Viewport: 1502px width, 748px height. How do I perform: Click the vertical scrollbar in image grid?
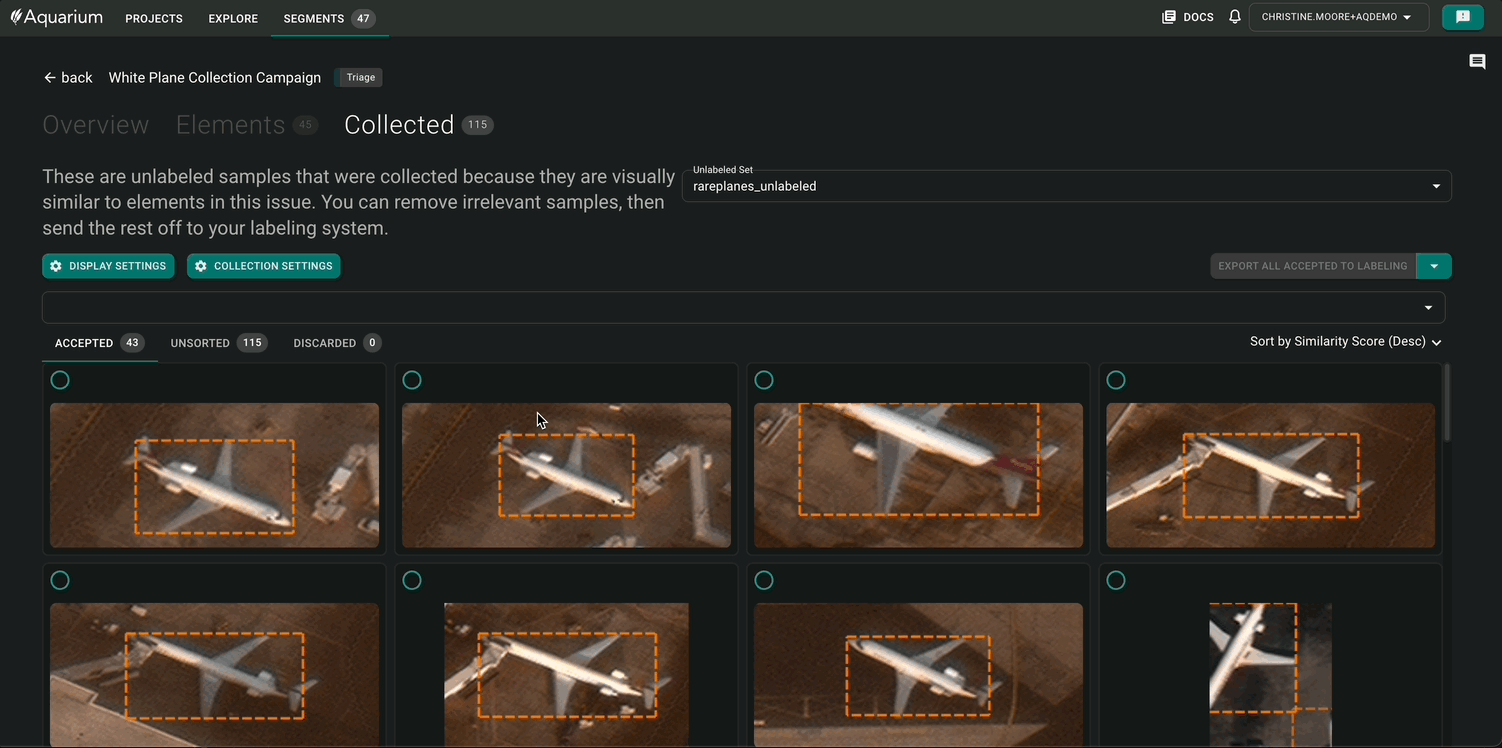(1447, 402)
